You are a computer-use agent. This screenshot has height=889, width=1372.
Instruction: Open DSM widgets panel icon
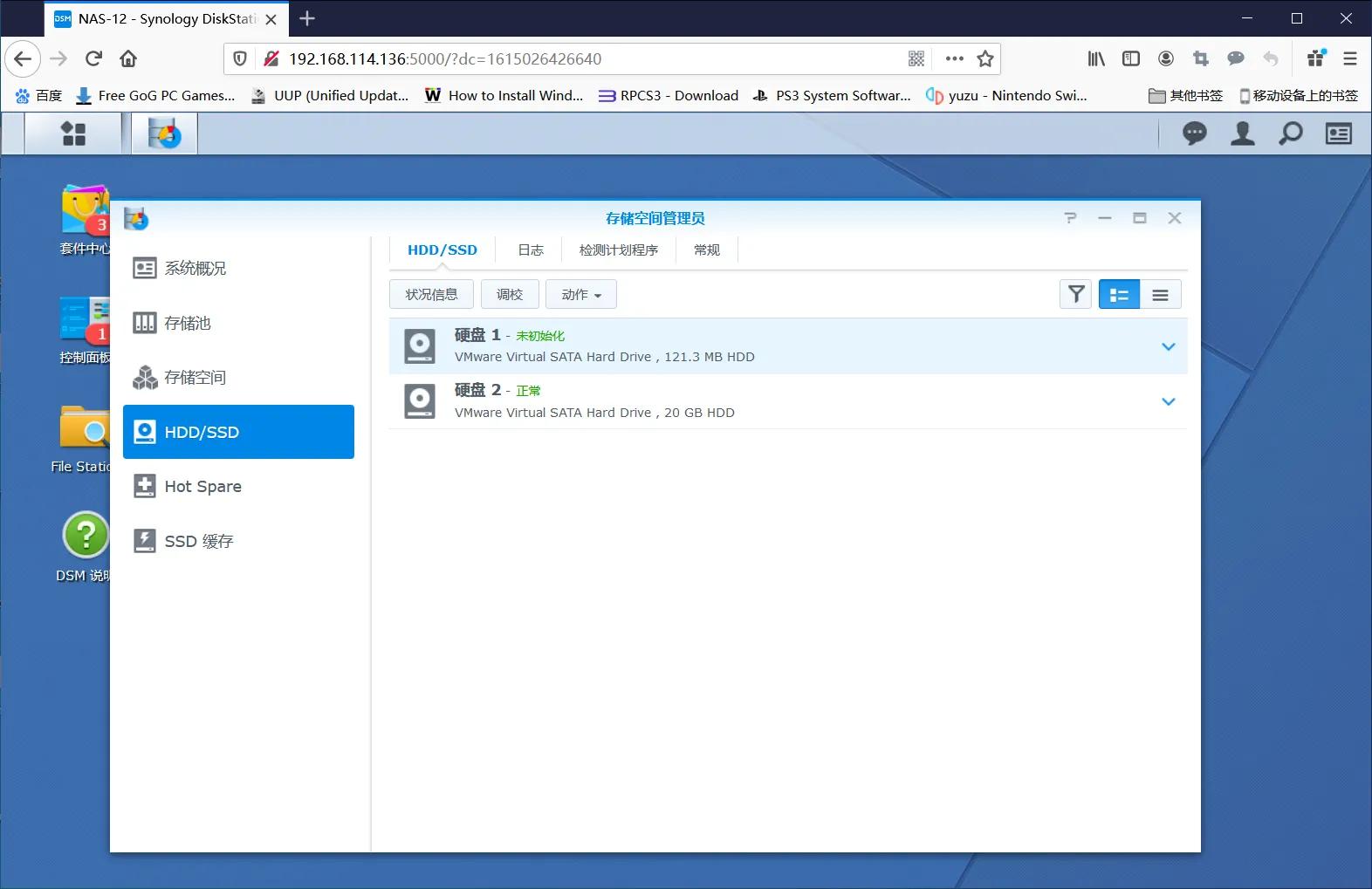click(1338, 133)
